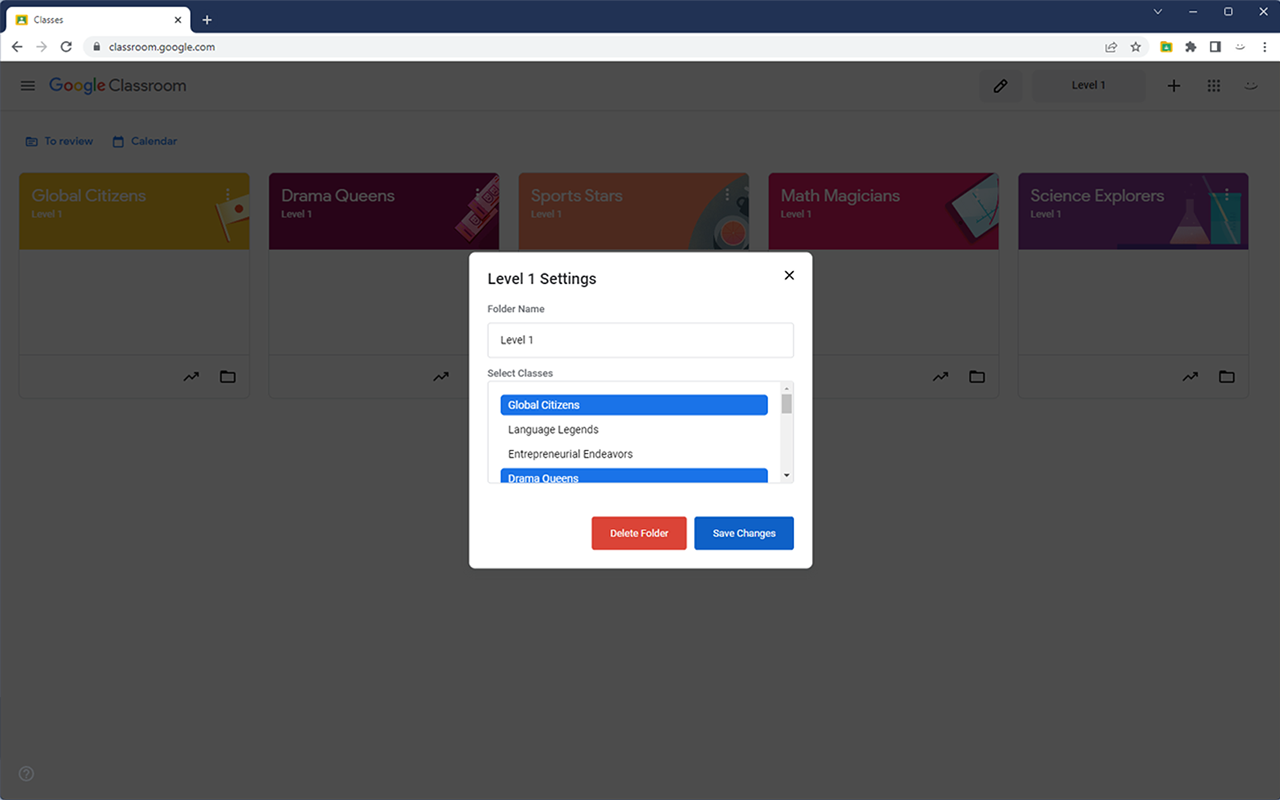The image size is (1280, 800).
Task: Open the Extensions puzzle icon
Action: pos(1191,47)
